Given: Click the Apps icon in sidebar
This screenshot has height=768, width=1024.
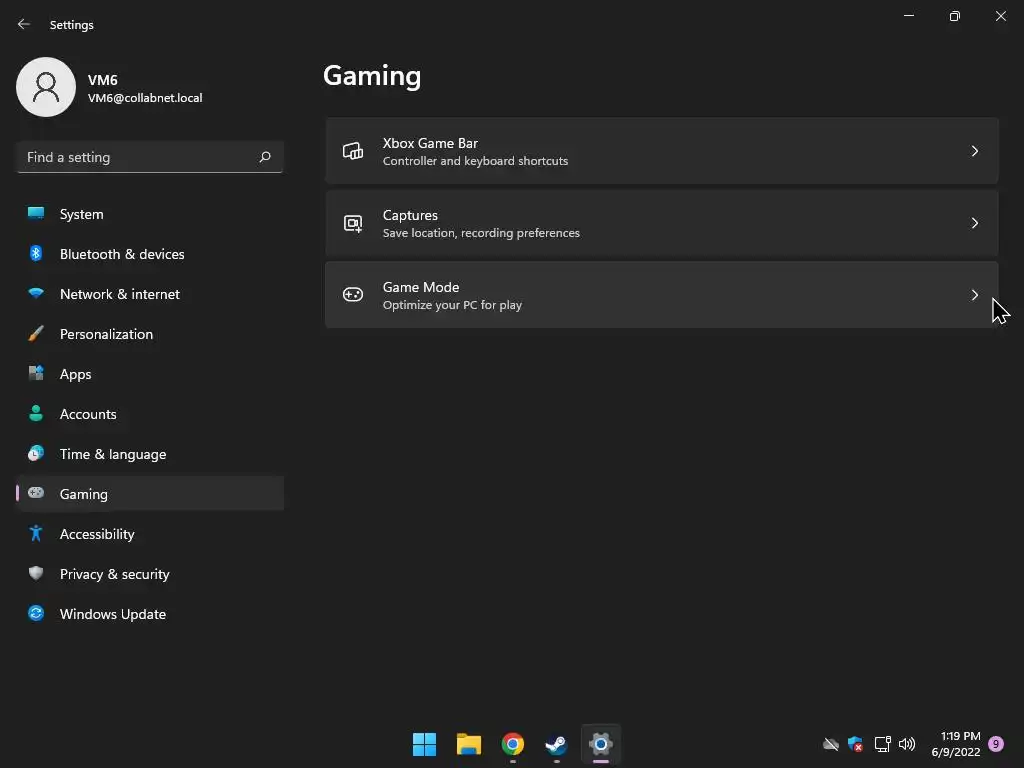Looking at the screenshot, I should pyautogui.click(x=36, y=373).
